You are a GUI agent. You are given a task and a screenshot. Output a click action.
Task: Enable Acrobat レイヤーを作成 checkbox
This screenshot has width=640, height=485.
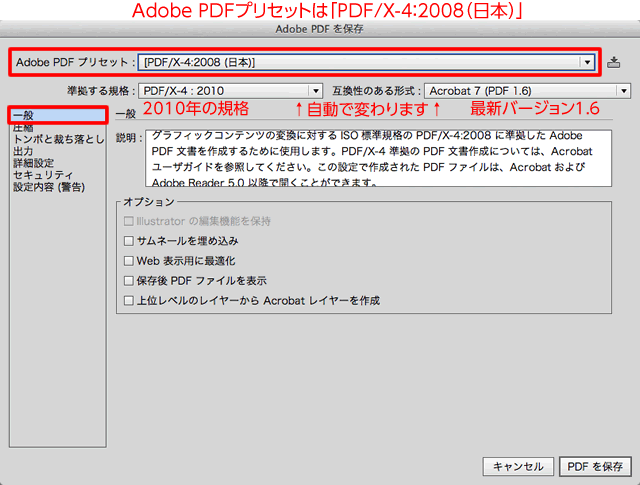coord(129,300)
